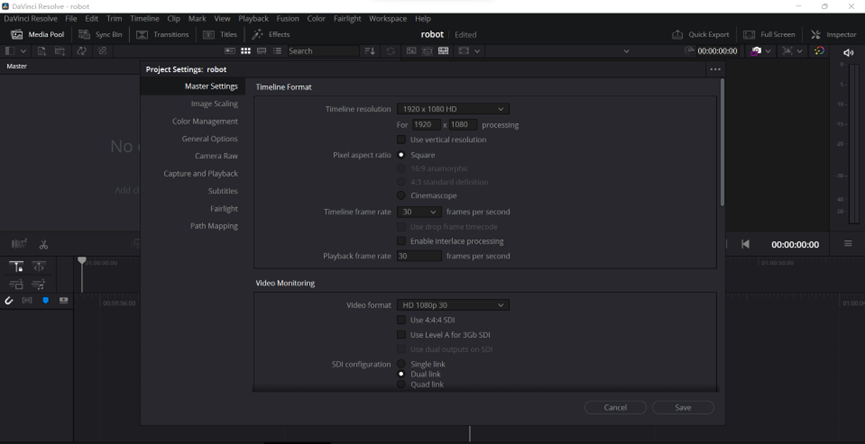The image size is (865, 444).
Task: Select Quad link SDI configuration
Action: pyautogui.click(x=401, y=384)
